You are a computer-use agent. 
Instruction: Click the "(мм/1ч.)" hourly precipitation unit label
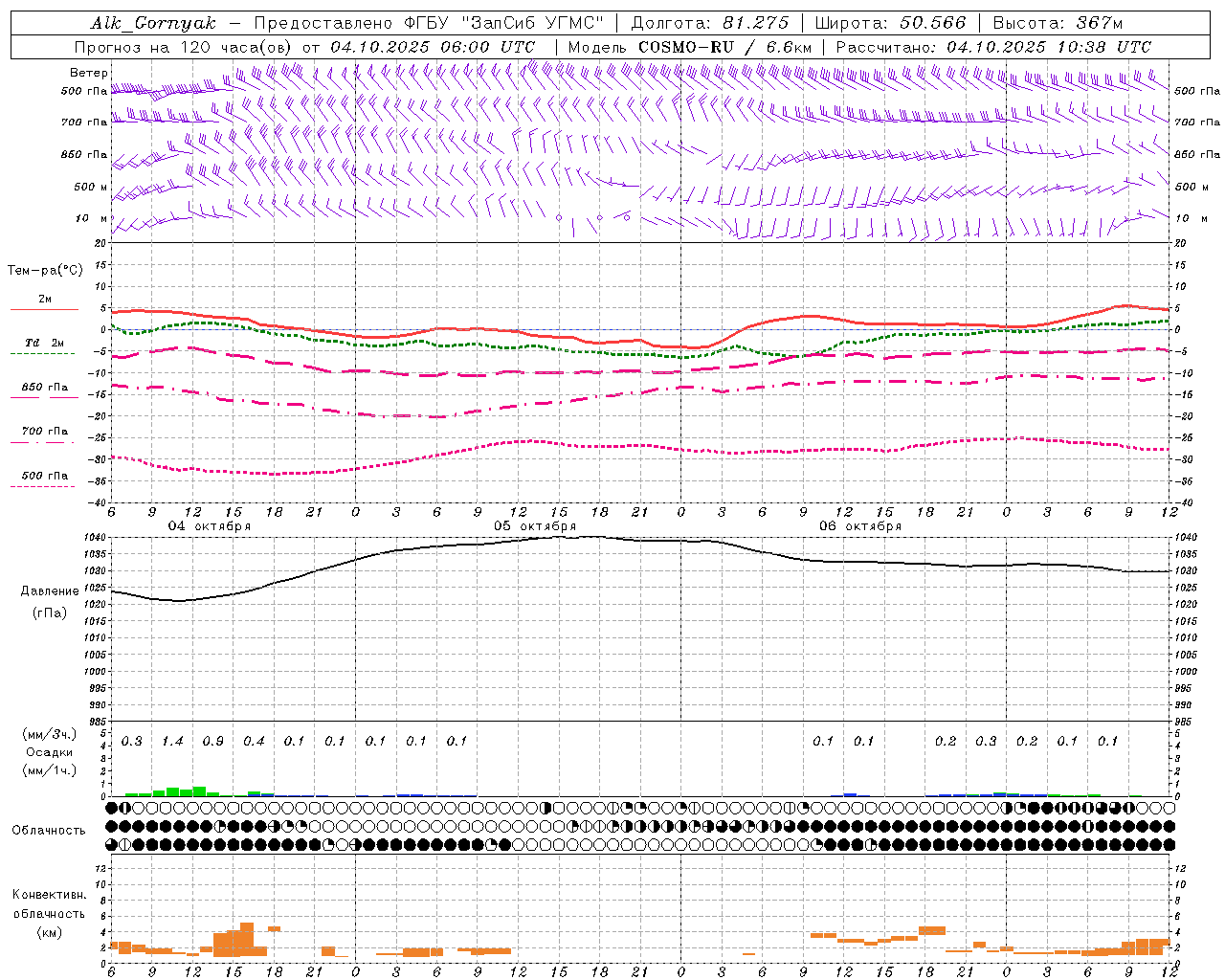(50, 770)
